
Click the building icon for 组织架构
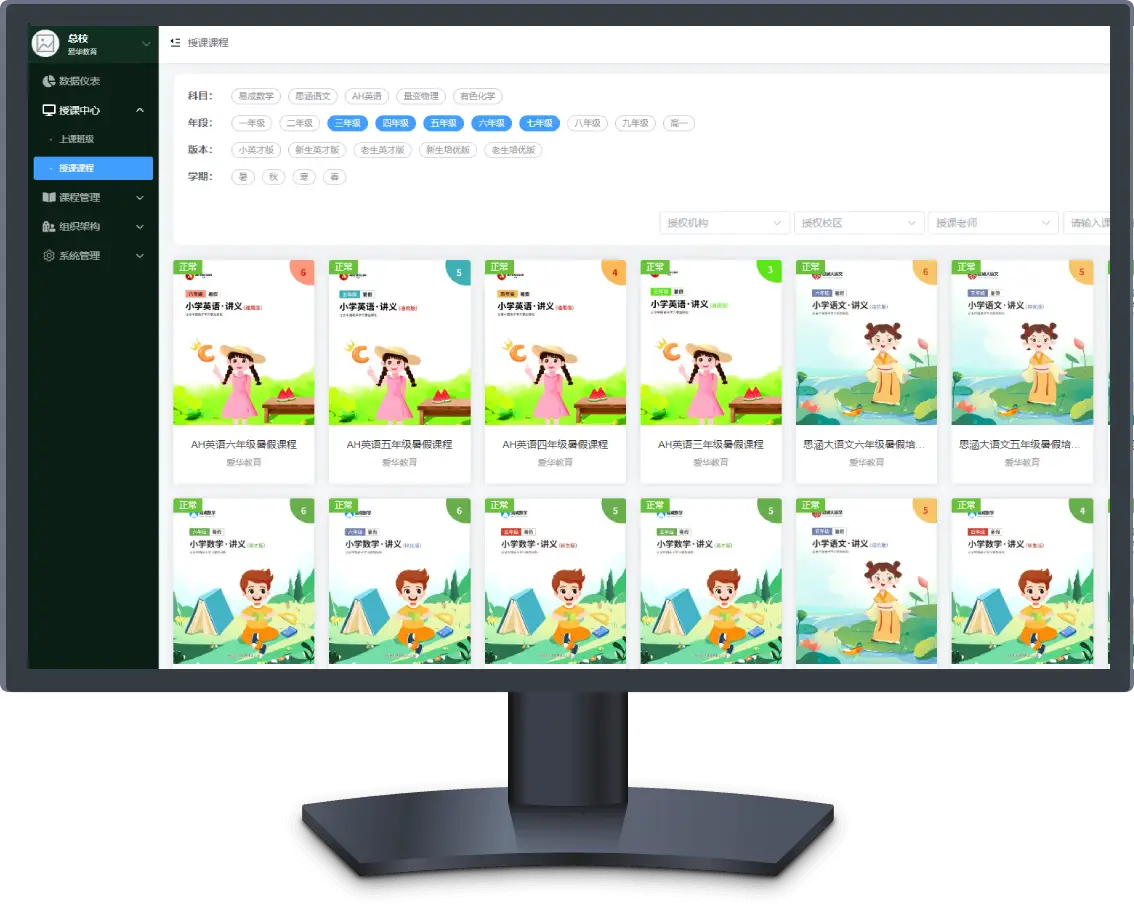[49, 227]
